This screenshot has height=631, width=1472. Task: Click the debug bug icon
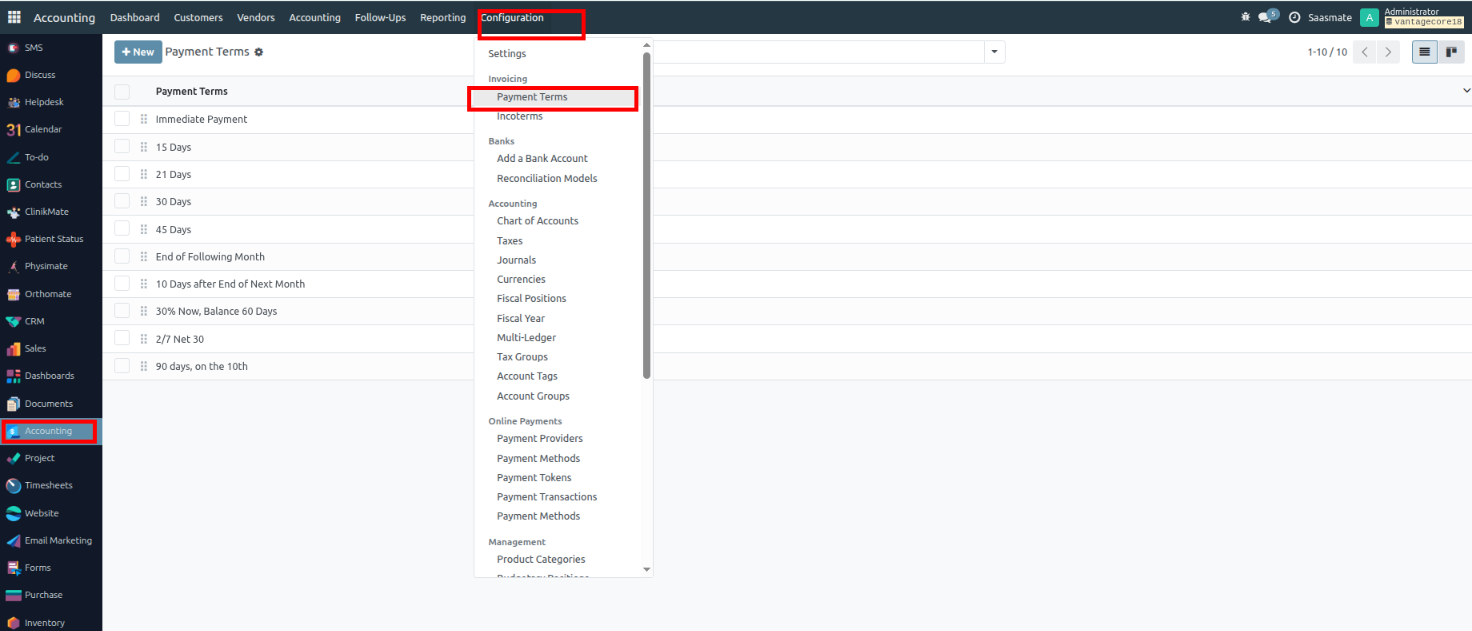(1245, 17)
